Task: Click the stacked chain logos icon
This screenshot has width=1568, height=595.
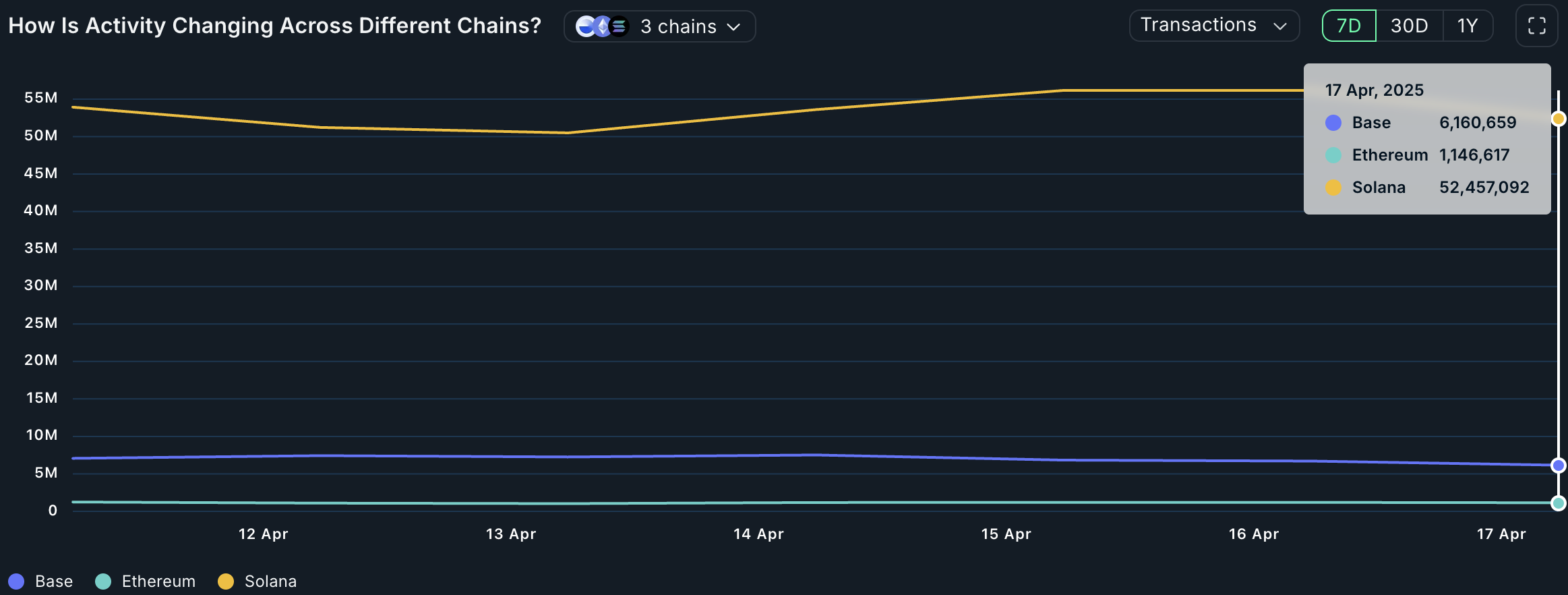Action: click(602, 26)
